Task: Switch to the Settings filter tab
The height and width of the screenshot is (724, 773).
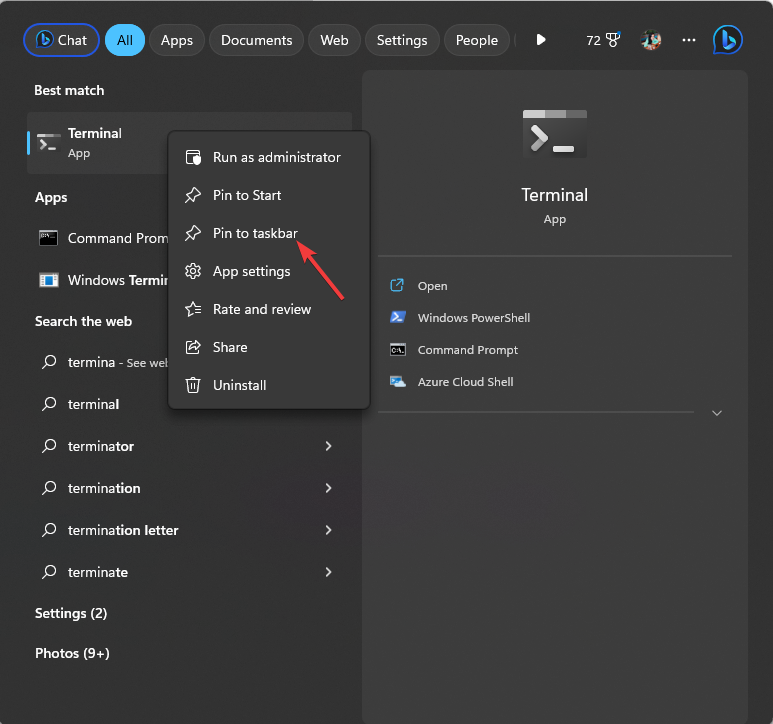Action: point(402,40)
